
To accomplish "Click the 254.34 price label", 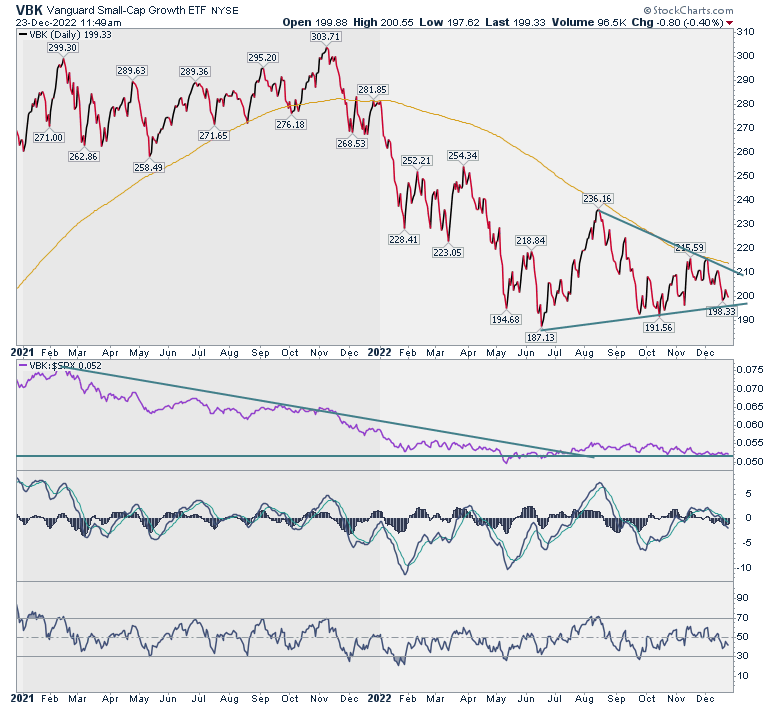I will tap(463, 156).
